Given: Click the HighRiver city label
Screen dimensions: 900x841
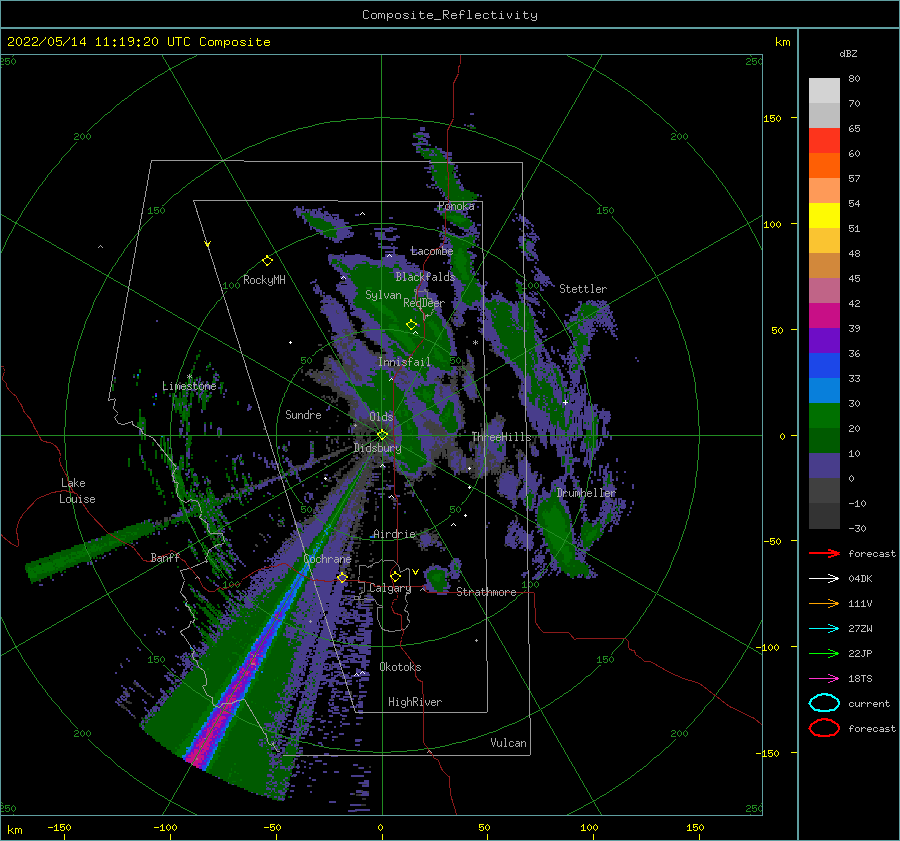Looking at the screenshot, I should [x=415, y=702].
